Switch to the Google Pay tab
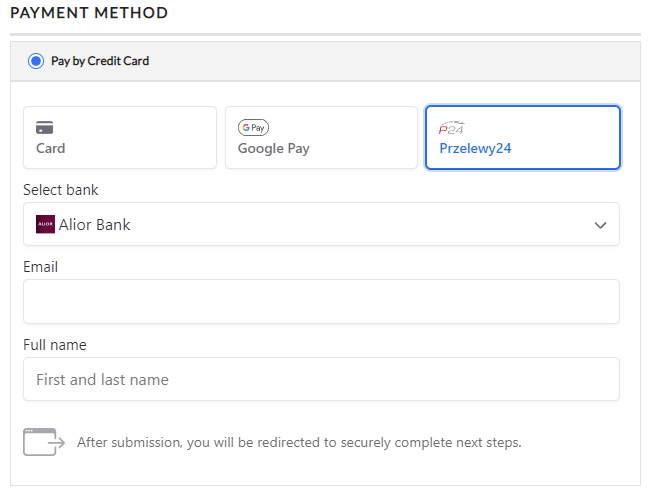 click(321, 138)
